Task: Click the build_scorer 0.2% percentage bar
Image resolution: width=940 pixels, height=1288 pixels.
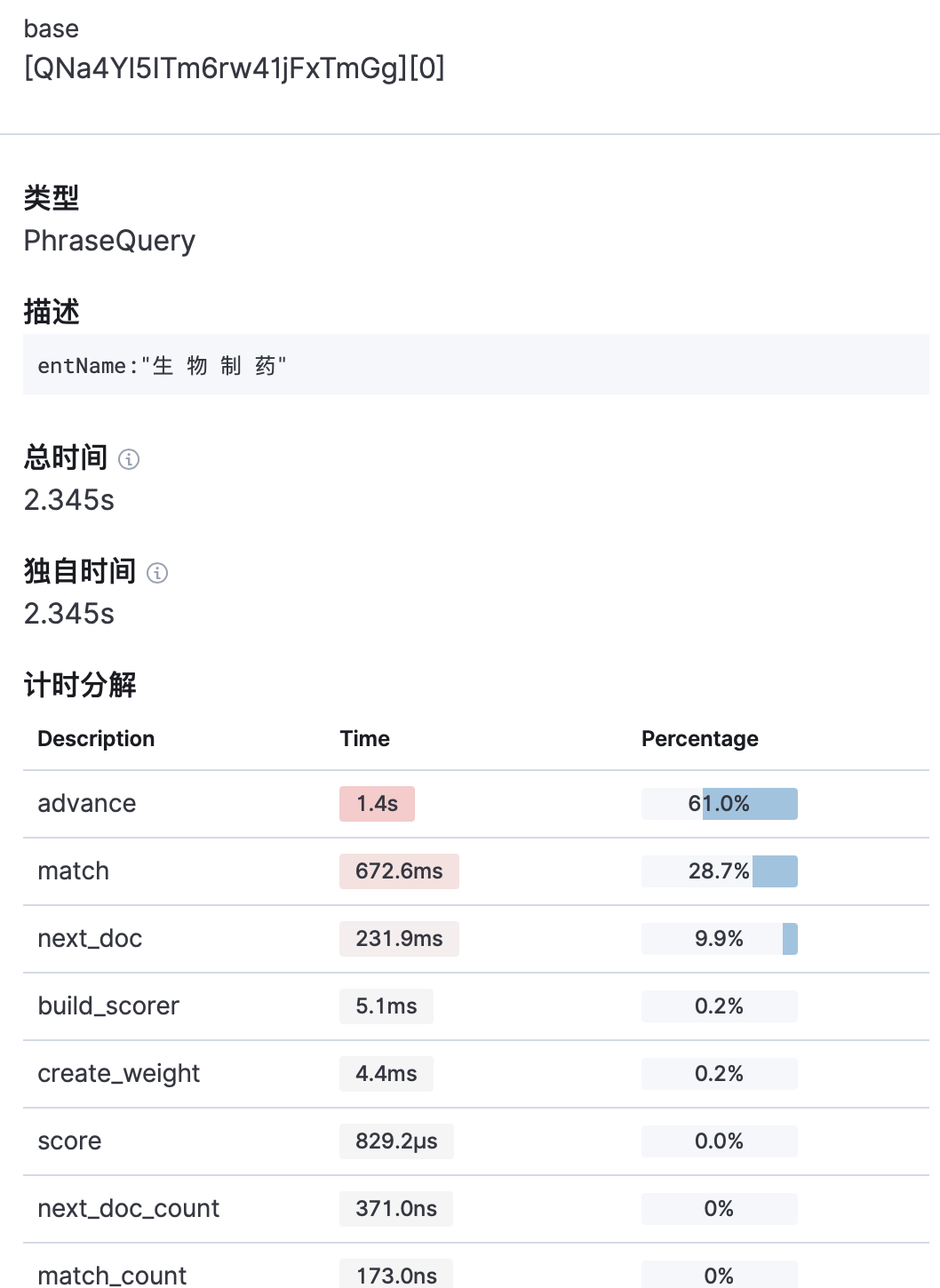Action: (x=719, y=1006)
